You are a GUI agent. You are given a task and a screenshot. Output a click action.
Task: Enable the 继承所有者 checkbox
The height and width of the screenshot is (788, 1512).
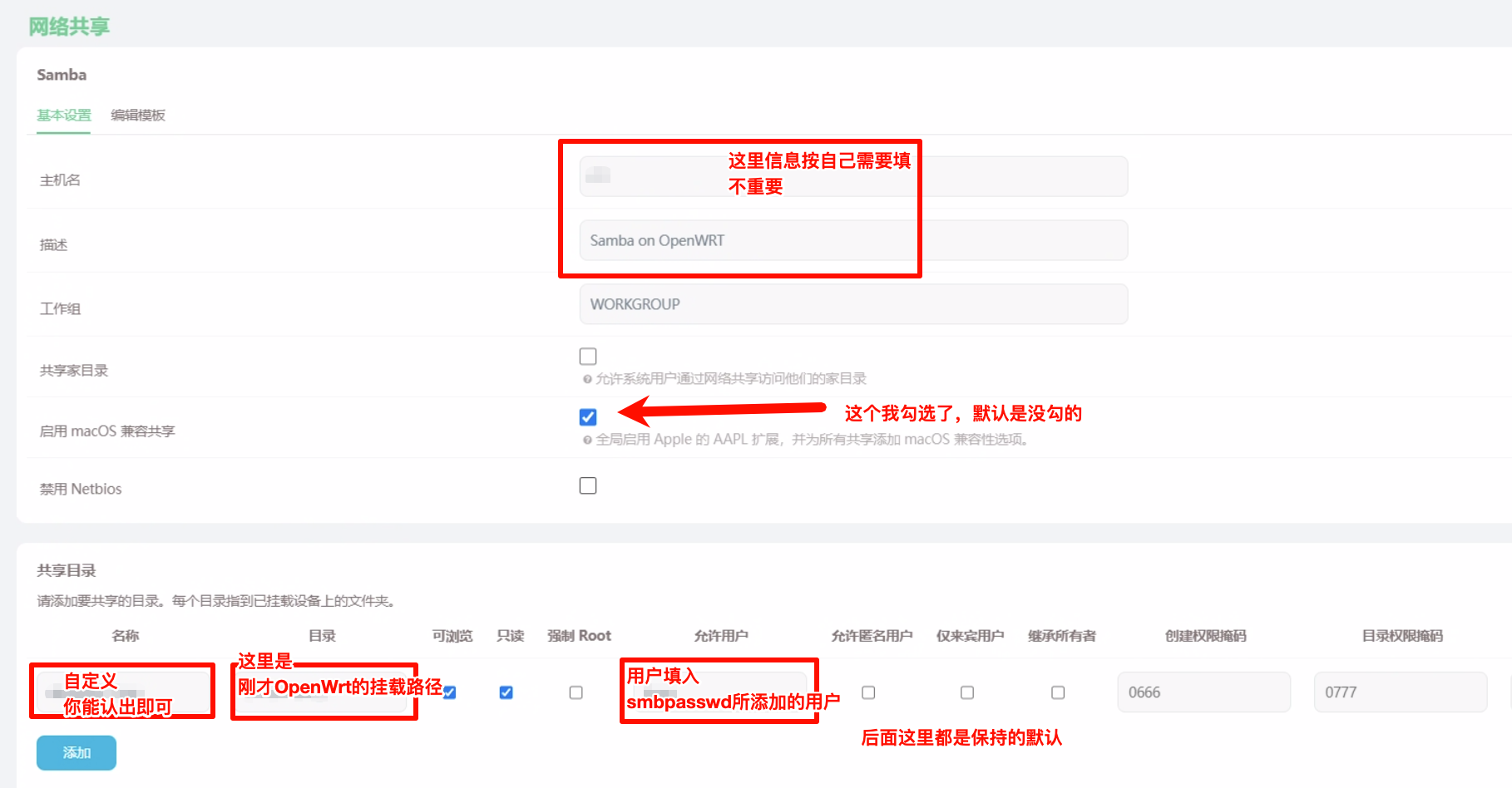pyautogui.click(x=1057, y=692)
